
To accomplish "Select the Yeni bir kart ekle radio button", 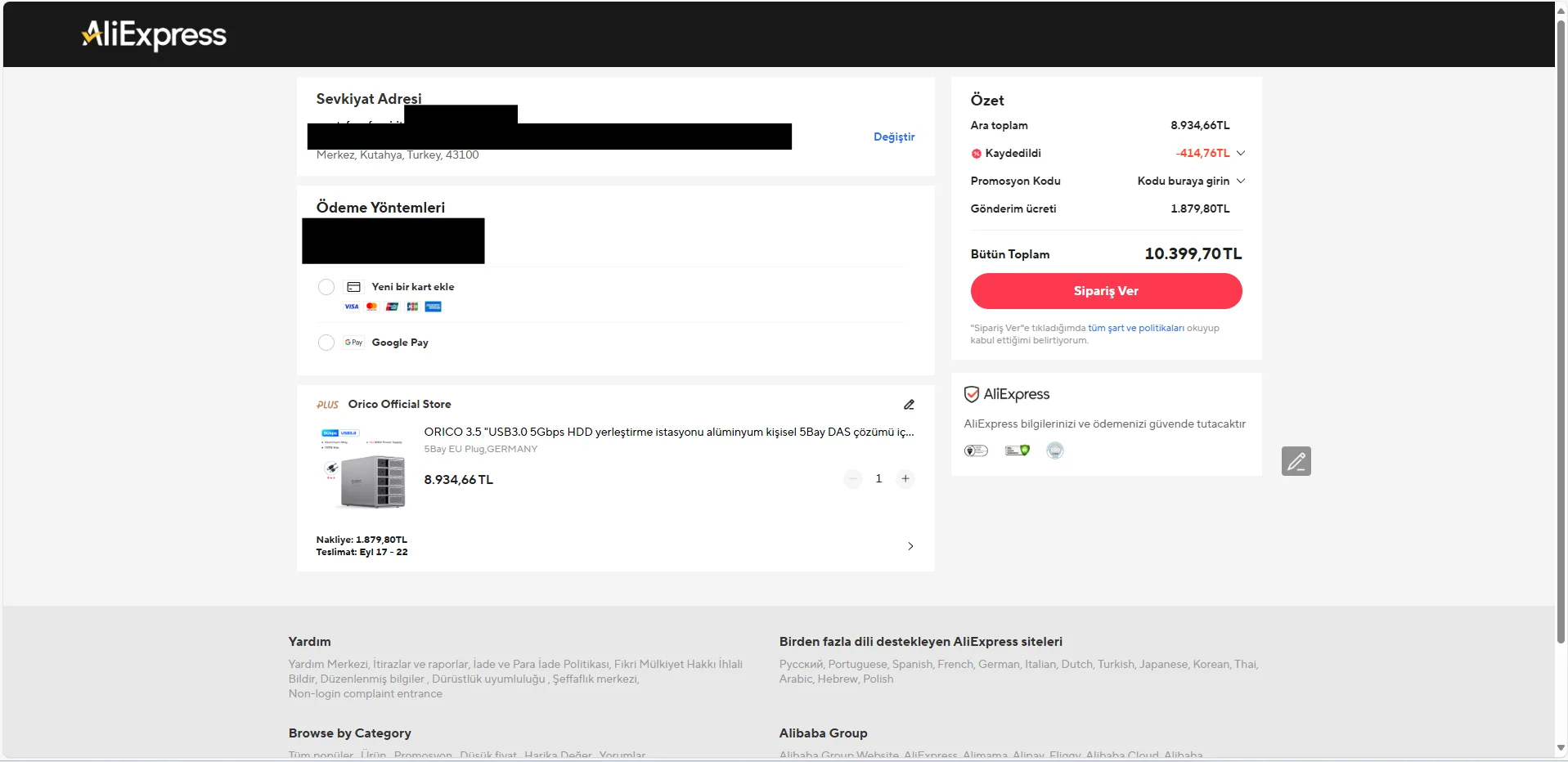I will click(x=326, y=287).
